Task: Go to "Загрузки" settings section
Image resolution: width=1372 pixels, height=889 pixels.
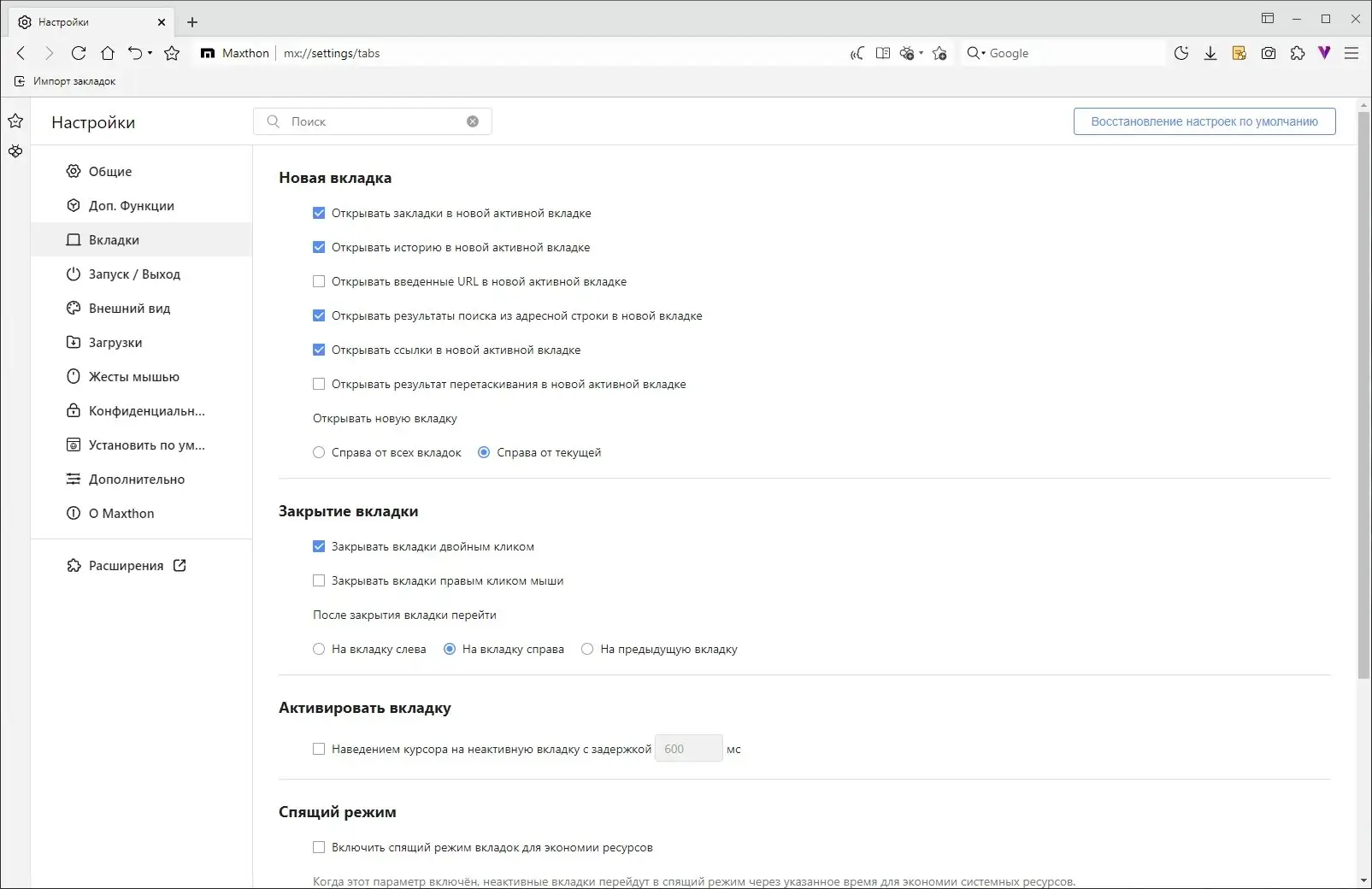Action: pyautogui.click(x=115, y=343)
